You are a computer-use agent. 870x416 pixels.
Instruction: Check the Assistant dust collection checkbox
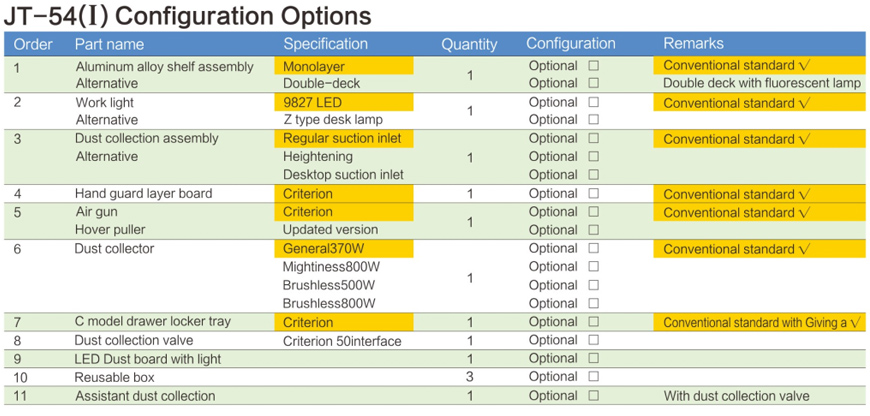pos(594,396)
